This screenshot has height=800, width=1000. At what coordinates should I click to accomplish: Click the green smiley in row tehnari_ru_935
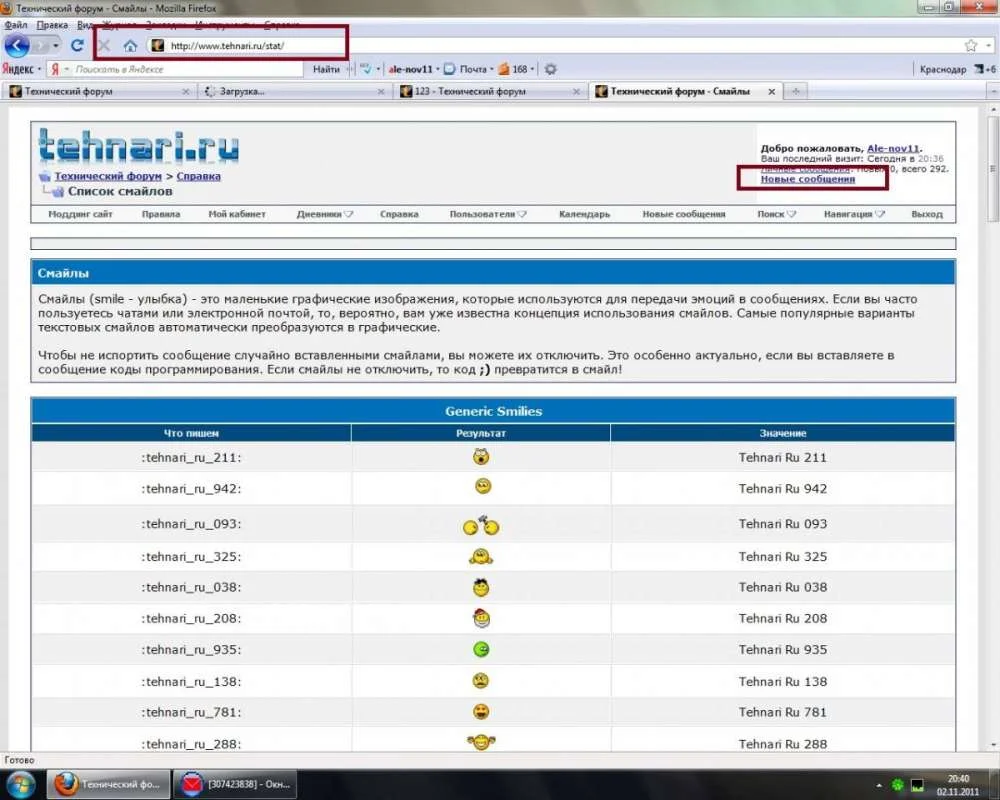481,649
